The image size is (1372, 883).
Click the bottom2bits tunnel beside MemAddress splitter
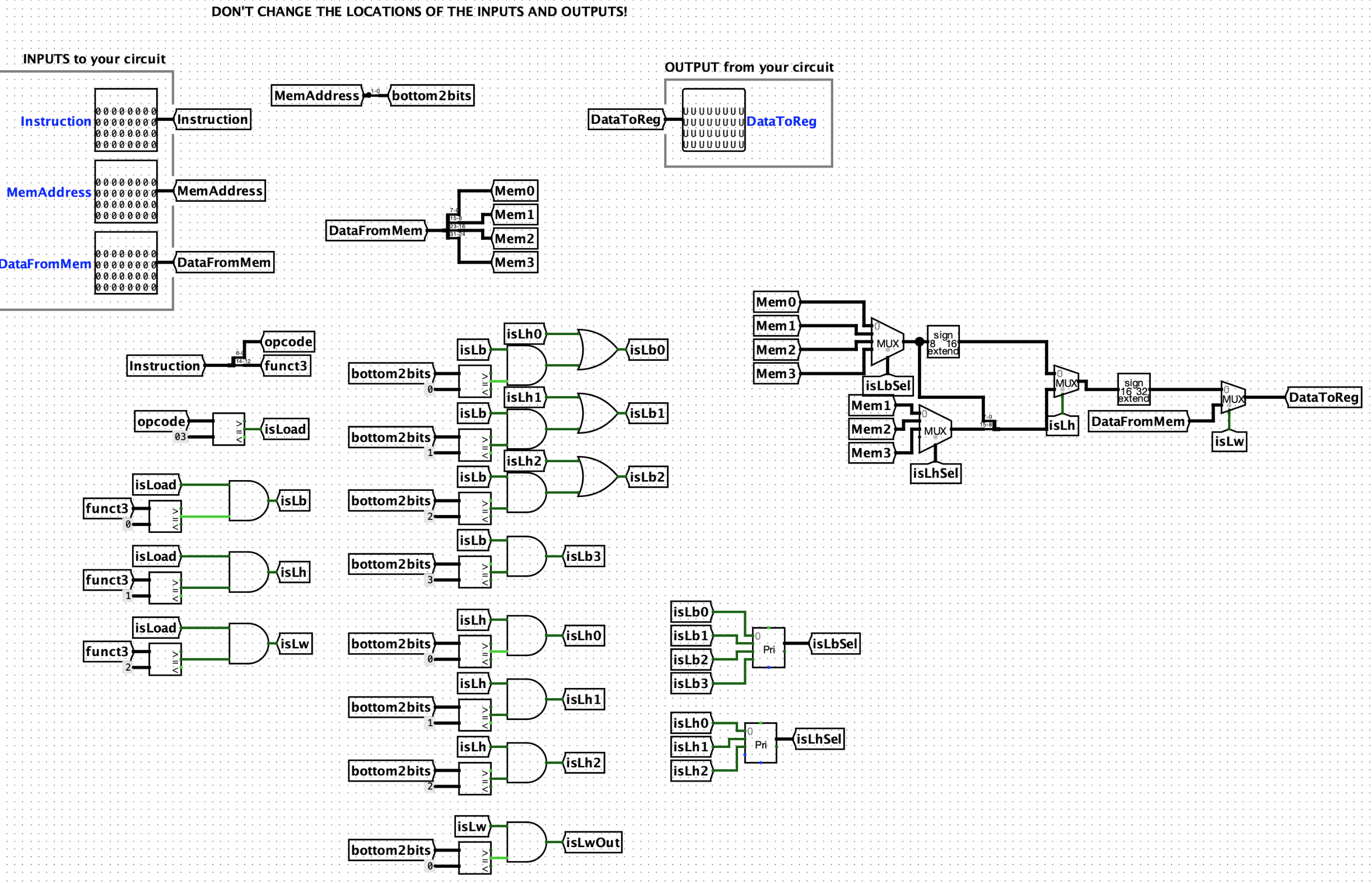(x=432, y=96)
